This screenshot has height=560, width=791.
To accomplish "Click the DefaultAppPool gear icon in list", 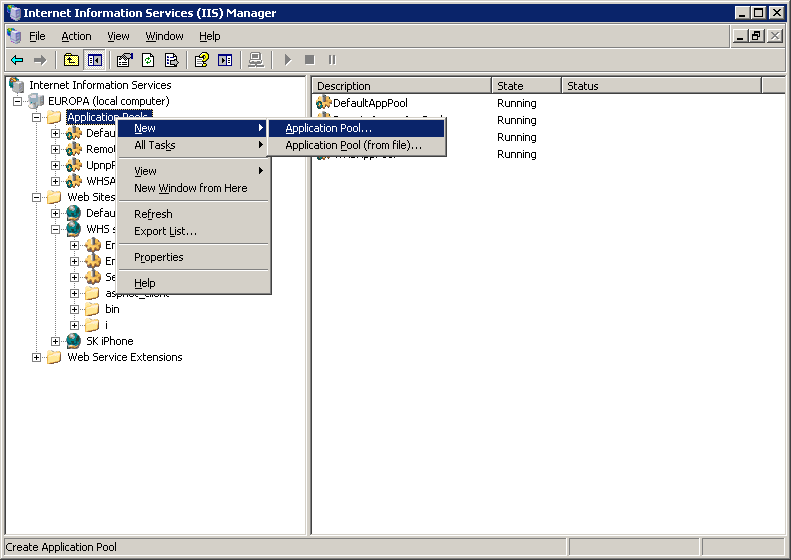I will click(323, 103).
